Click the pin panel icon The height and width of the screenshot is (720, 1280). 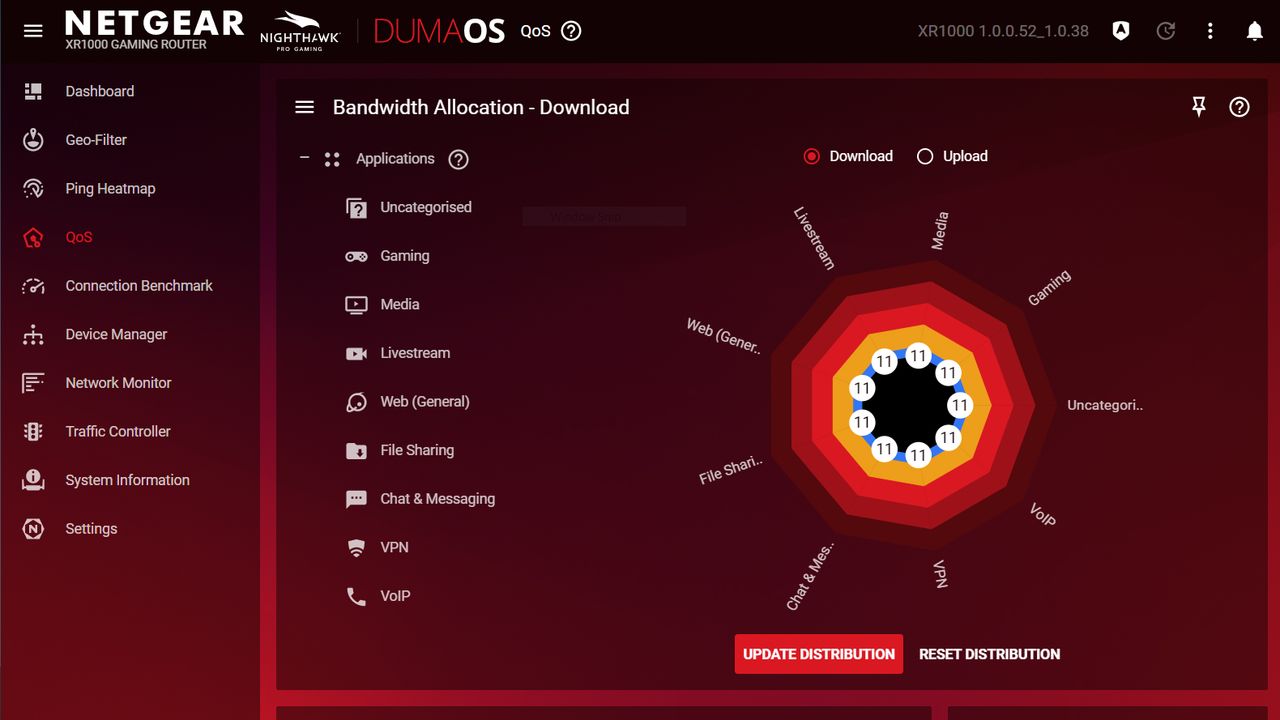pyautogui.click(x=1199, y=107)
